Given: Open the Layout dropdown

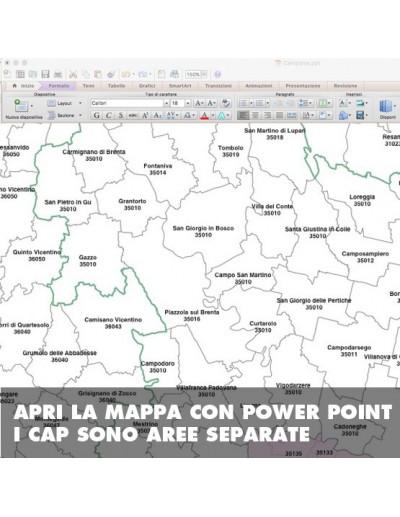Looking at the screenshot, I should 65,103.
